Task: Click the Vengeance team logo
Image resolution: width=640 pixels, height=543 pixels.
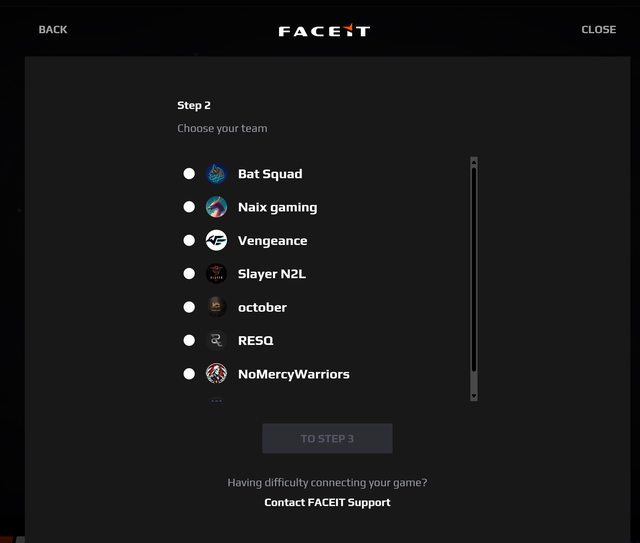Action: [216, 240]
